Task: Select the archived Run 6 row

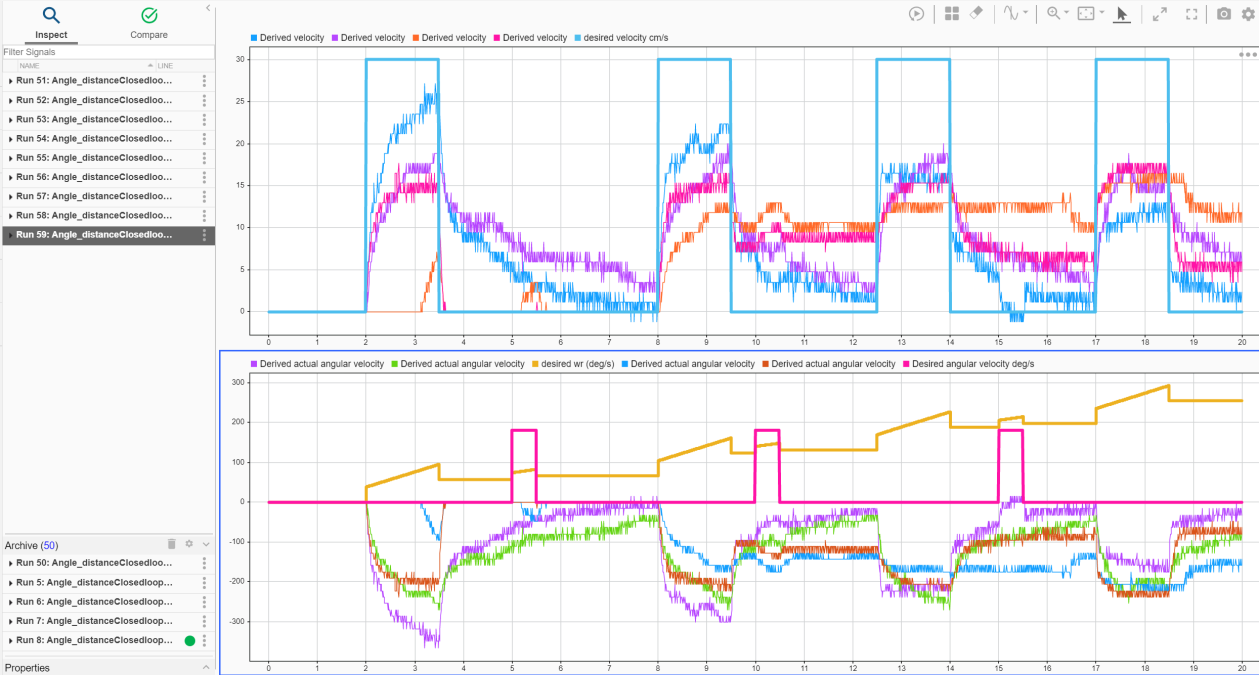Action: [108, 602]
